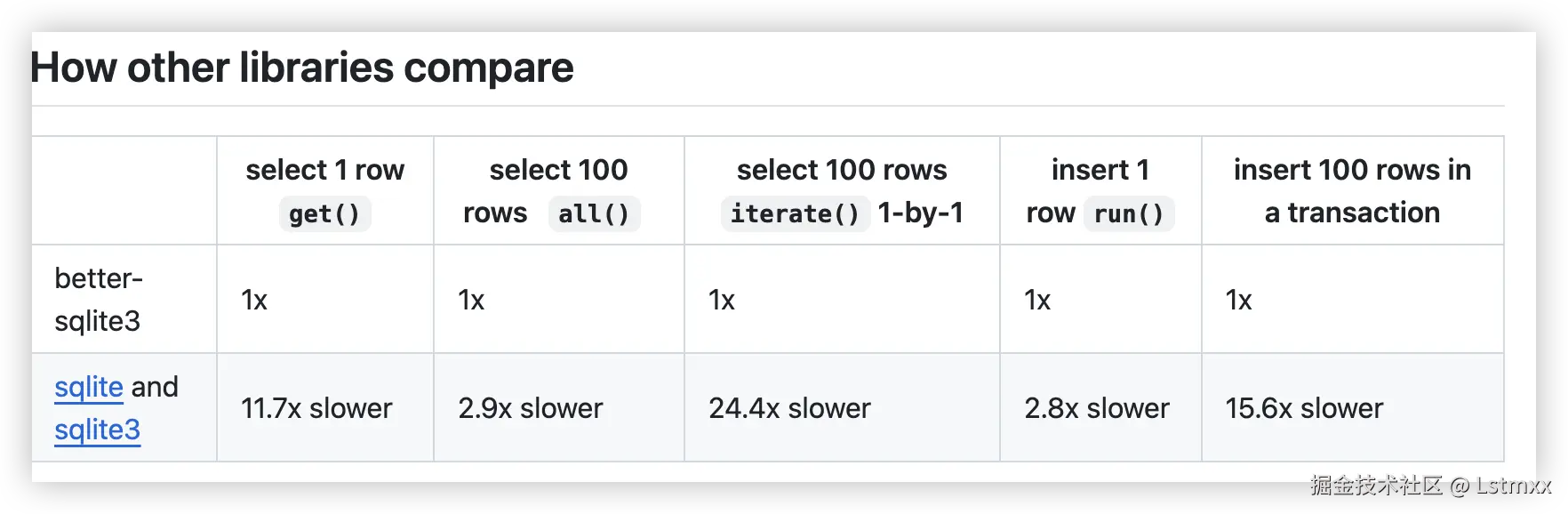Click the all() code label
The image size is (1568, 514).
coord(593,214)
